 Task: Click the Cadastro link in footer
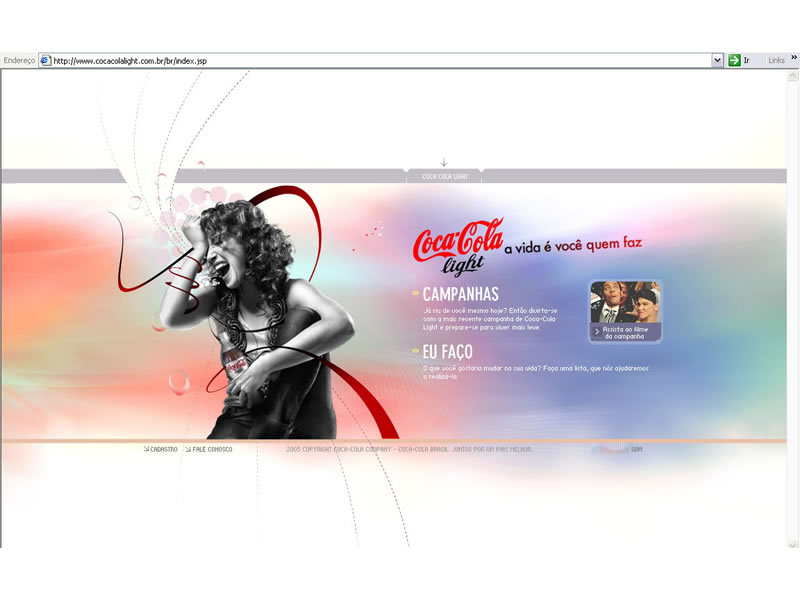(x=164, y=449)
